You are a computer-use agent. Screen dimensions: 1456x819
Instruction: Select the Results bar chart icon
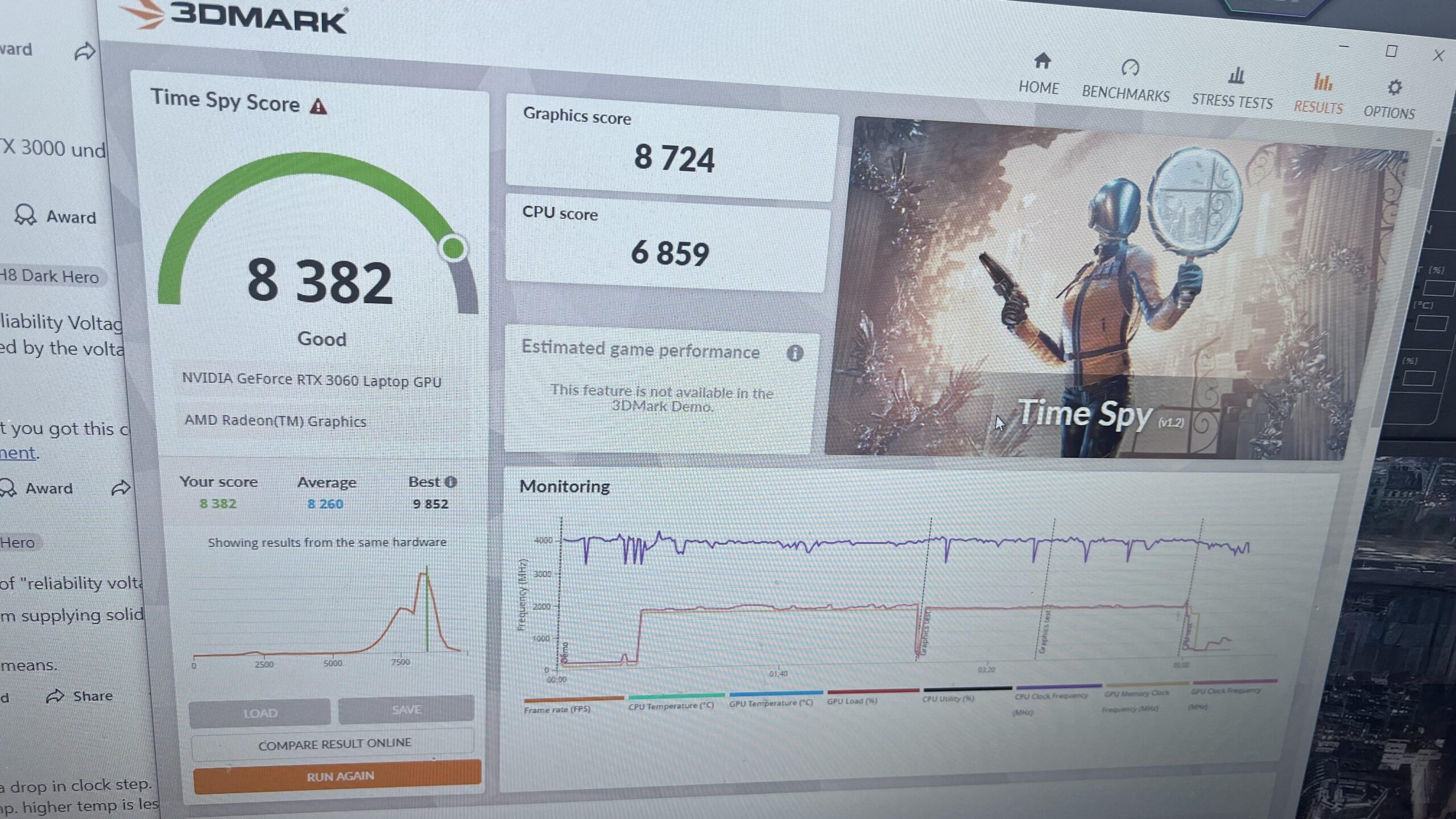1322,82
